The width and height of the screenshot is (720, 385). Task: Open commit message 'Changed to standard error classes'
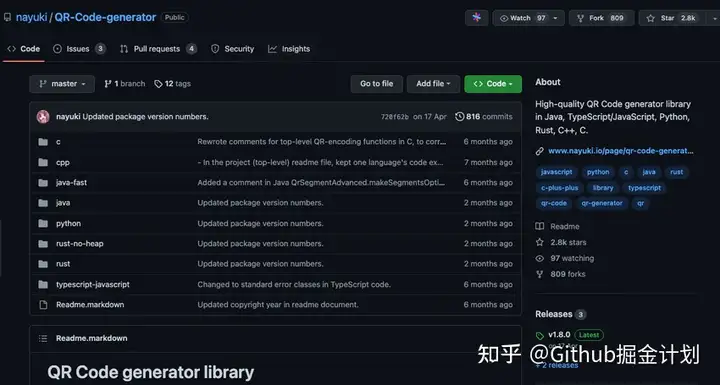tap(294, 284)
